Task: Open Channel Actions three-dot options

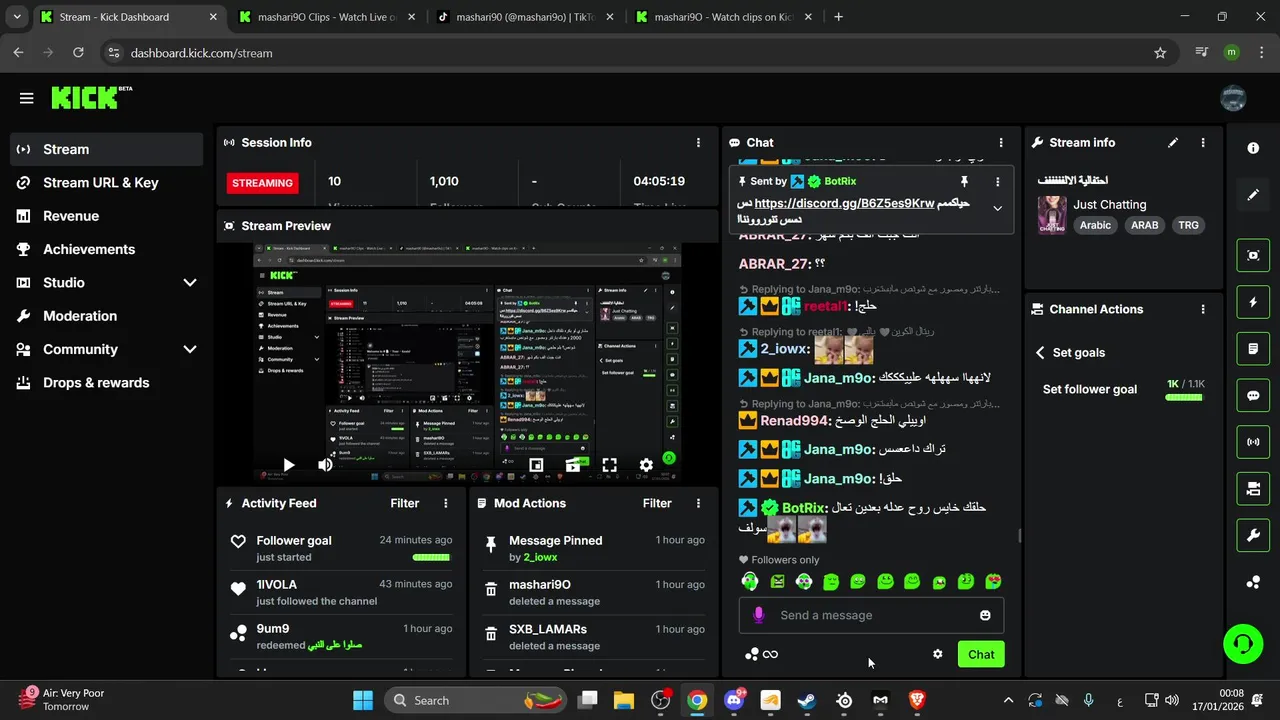Action: pyautogui.click(x=1203, y=309)
